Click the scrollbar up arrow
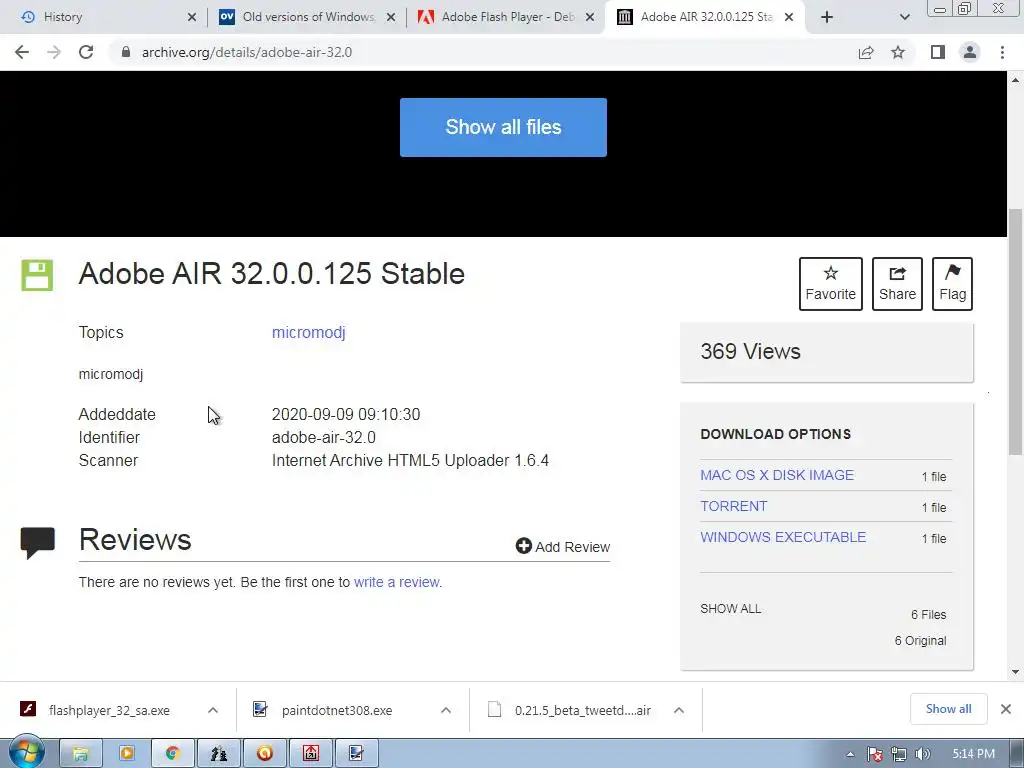The width and height of the screenshot is (1024, 768). click(x=1016, y=80)
